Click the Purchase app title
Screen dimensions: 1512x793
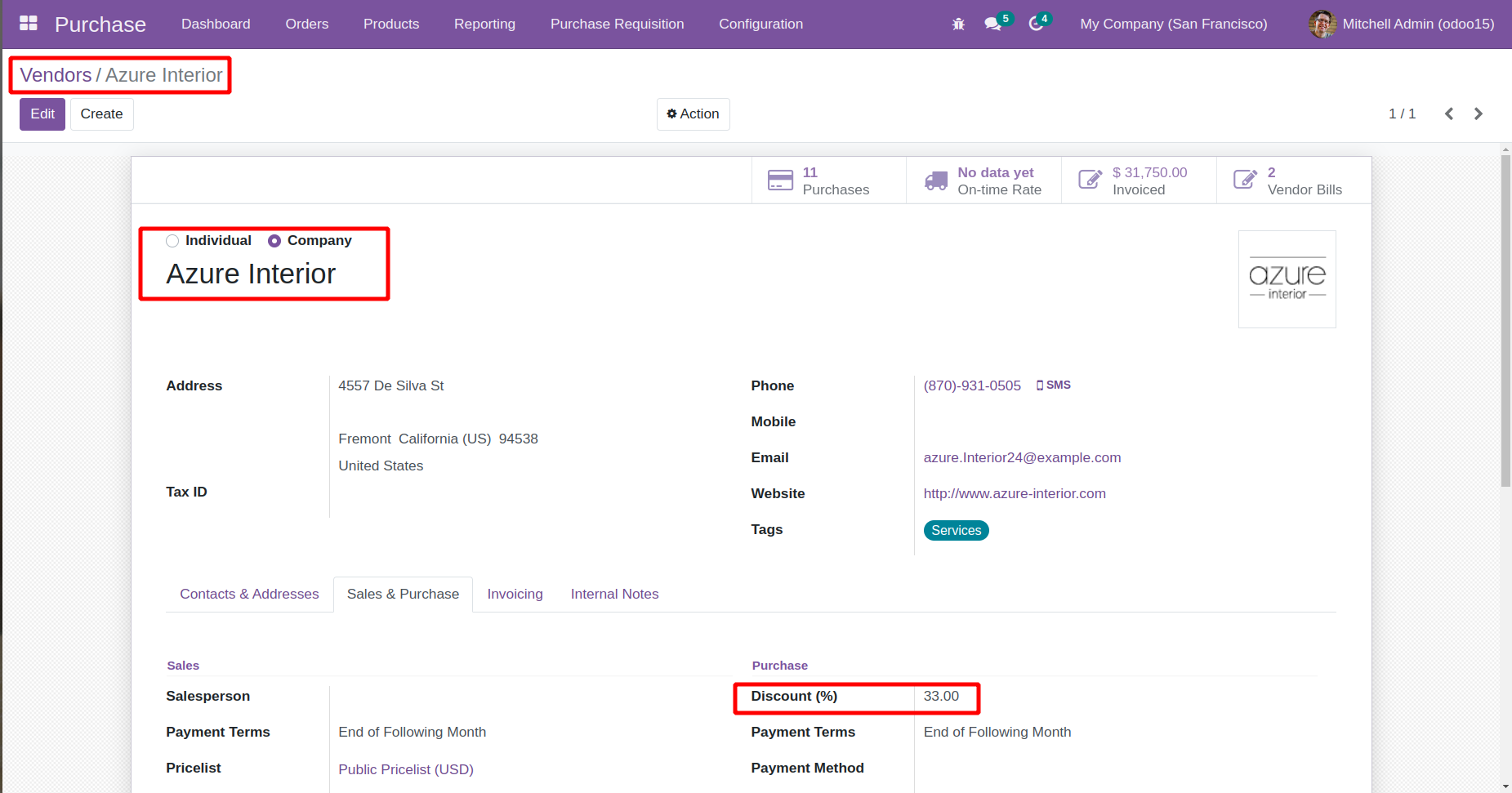[x=100, y=25]
